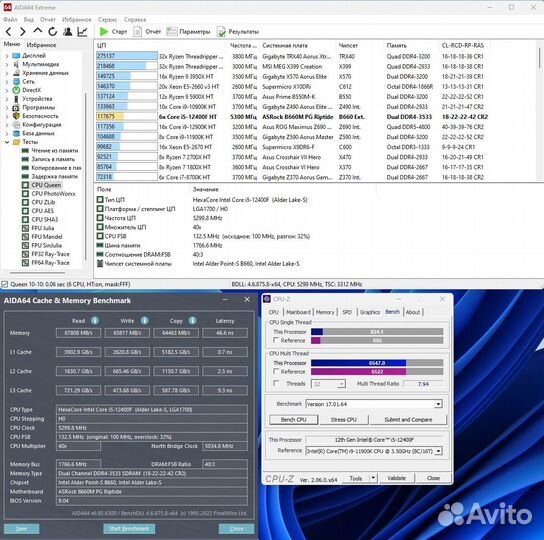The image size is (544, 540).
Task: Click the Read info icon
Action: (x=95, y=321)
